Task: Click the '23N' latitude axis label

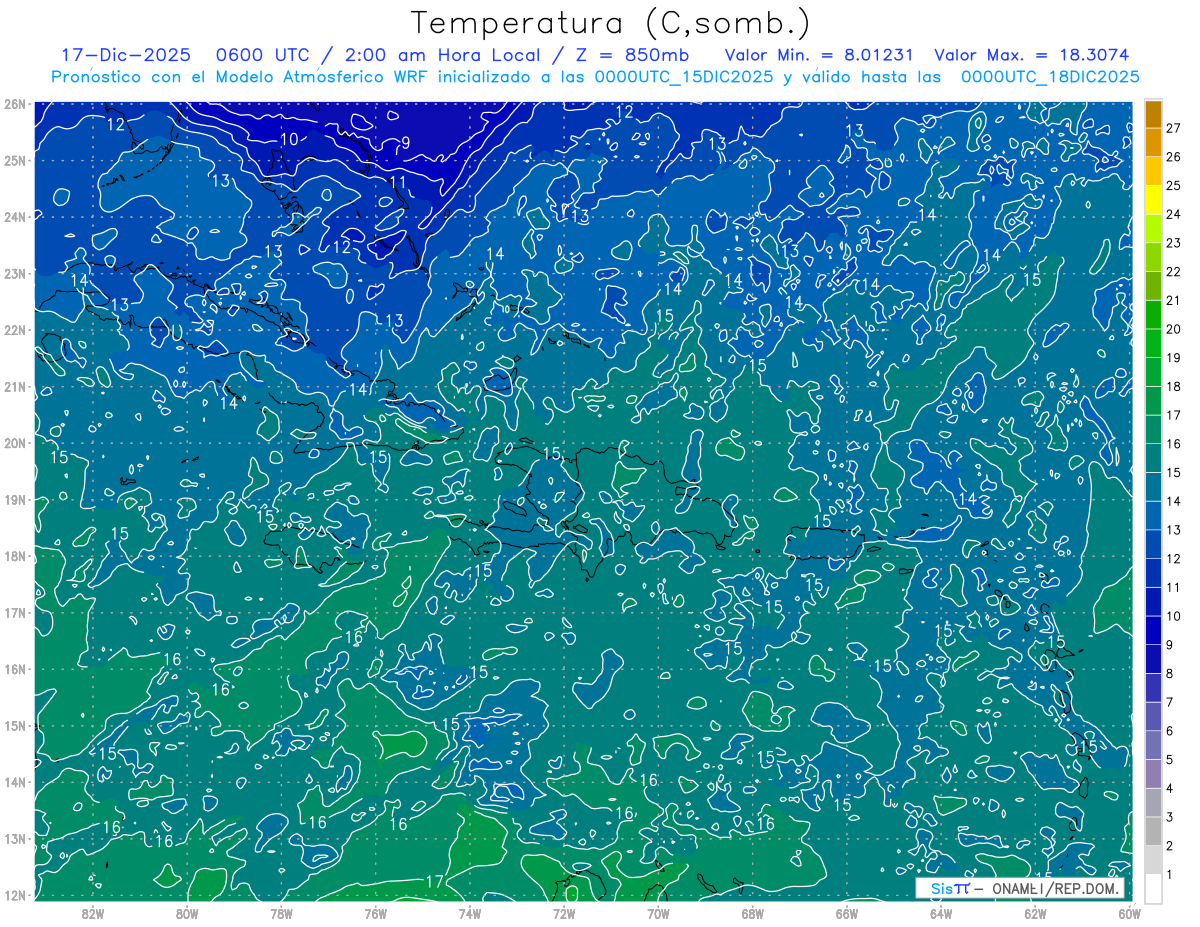Action: pyautogui.click(x=14, y=273)
